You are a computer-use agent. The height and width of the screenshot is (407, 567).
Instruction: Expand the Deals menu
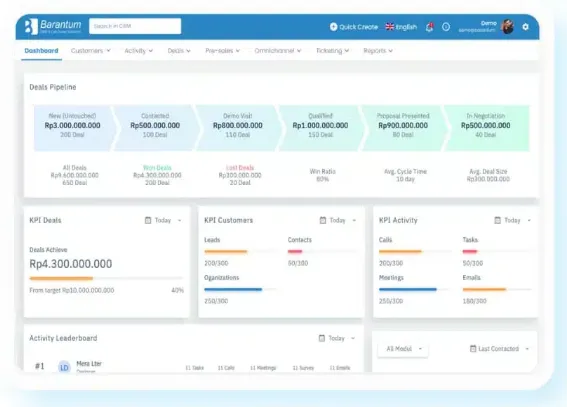[x=179, y=51]
